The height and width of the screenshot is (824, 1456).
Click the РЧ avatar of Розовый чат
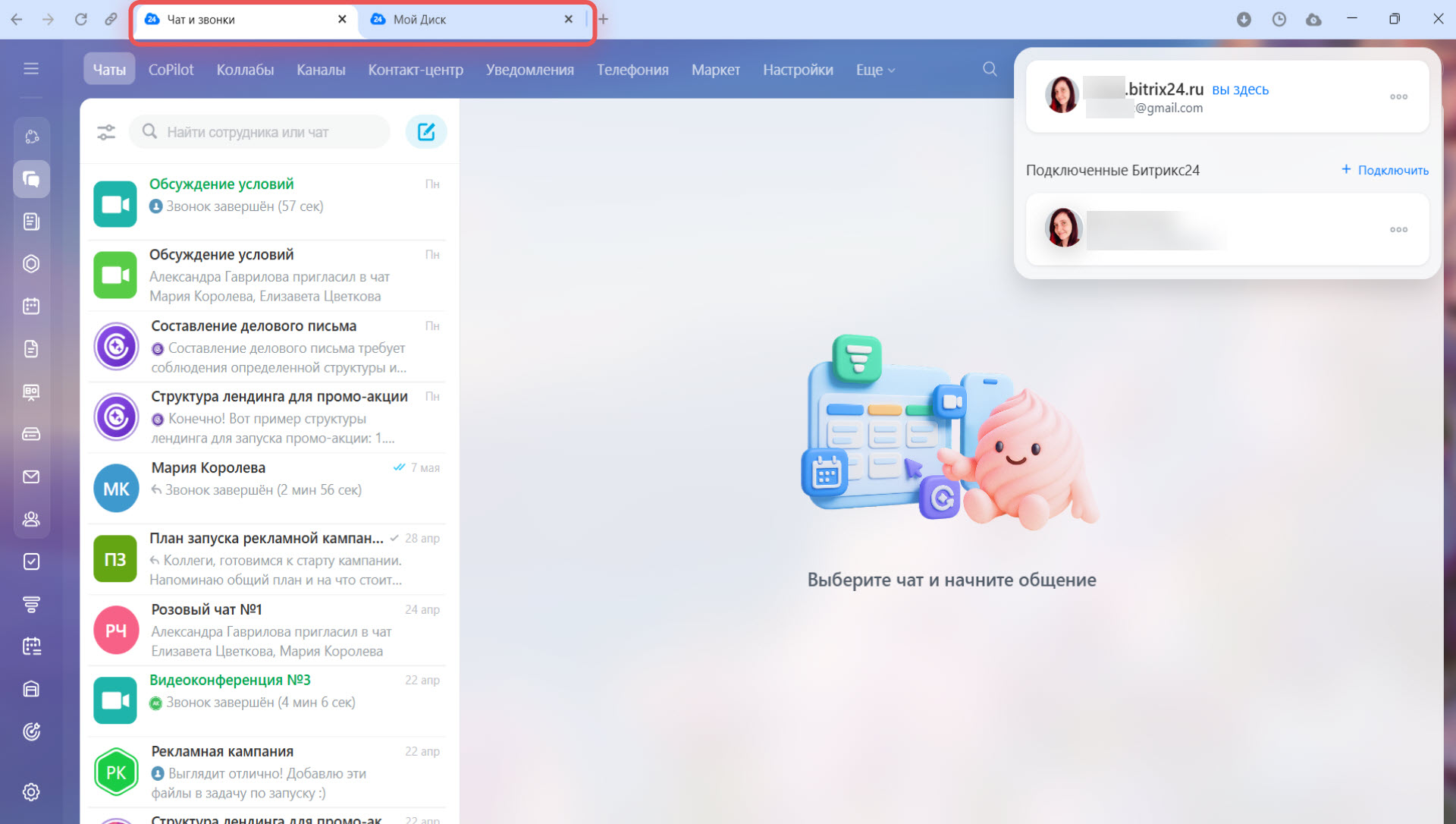[116, 631]
